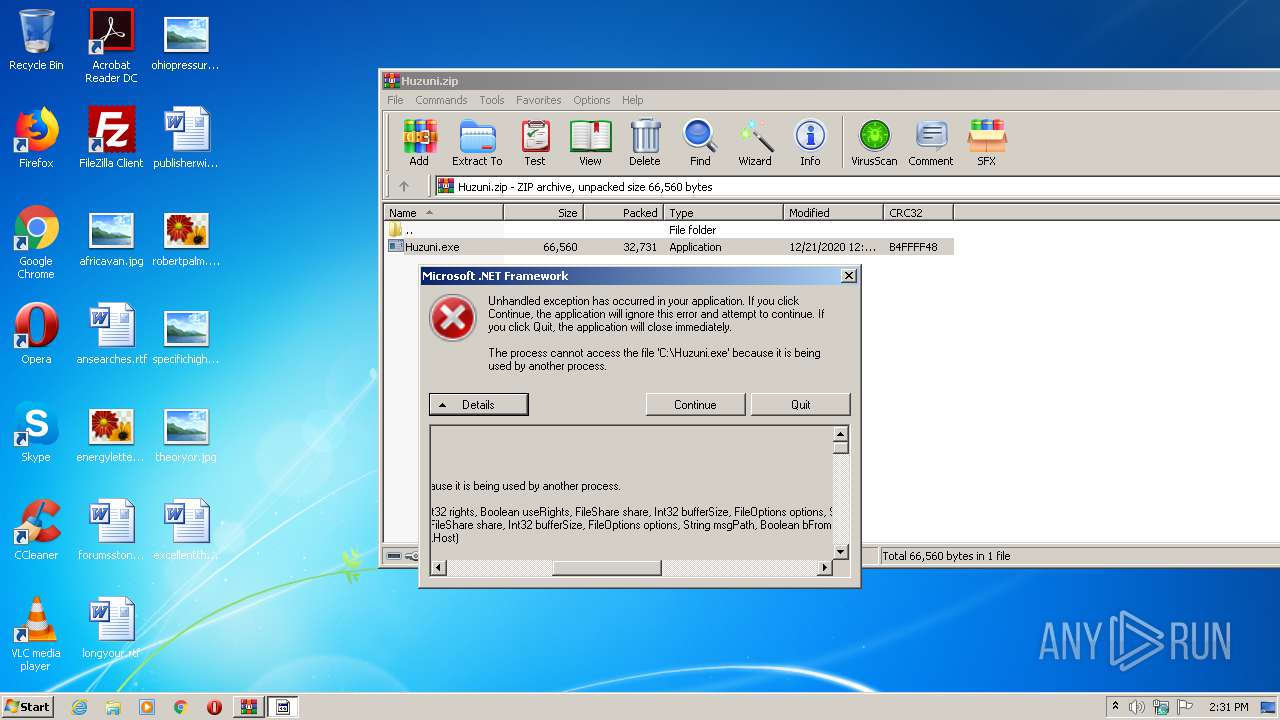Click the Extract To toolbar icon

pyautogui.click(x=477, y=142)
